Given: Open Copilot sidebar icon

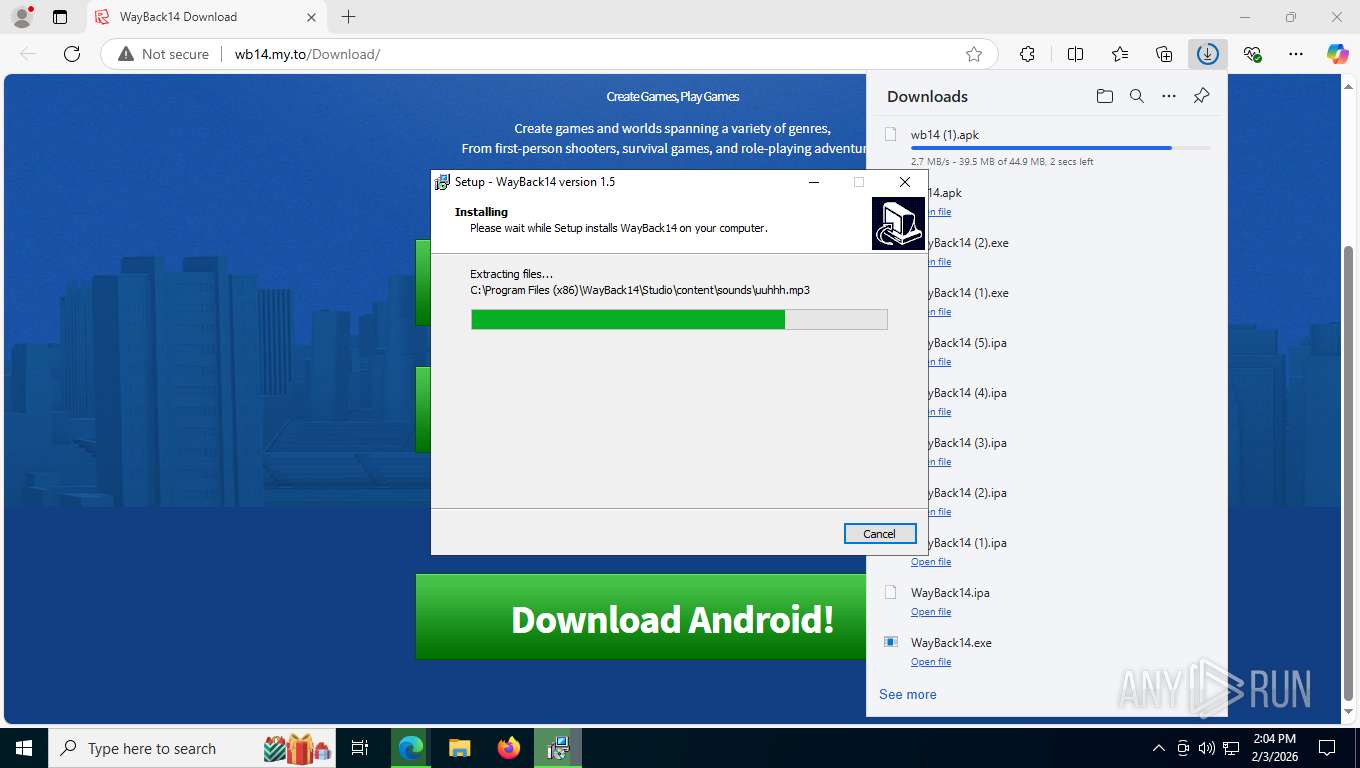Looking at the screenshot, I should pos(1337,54).
